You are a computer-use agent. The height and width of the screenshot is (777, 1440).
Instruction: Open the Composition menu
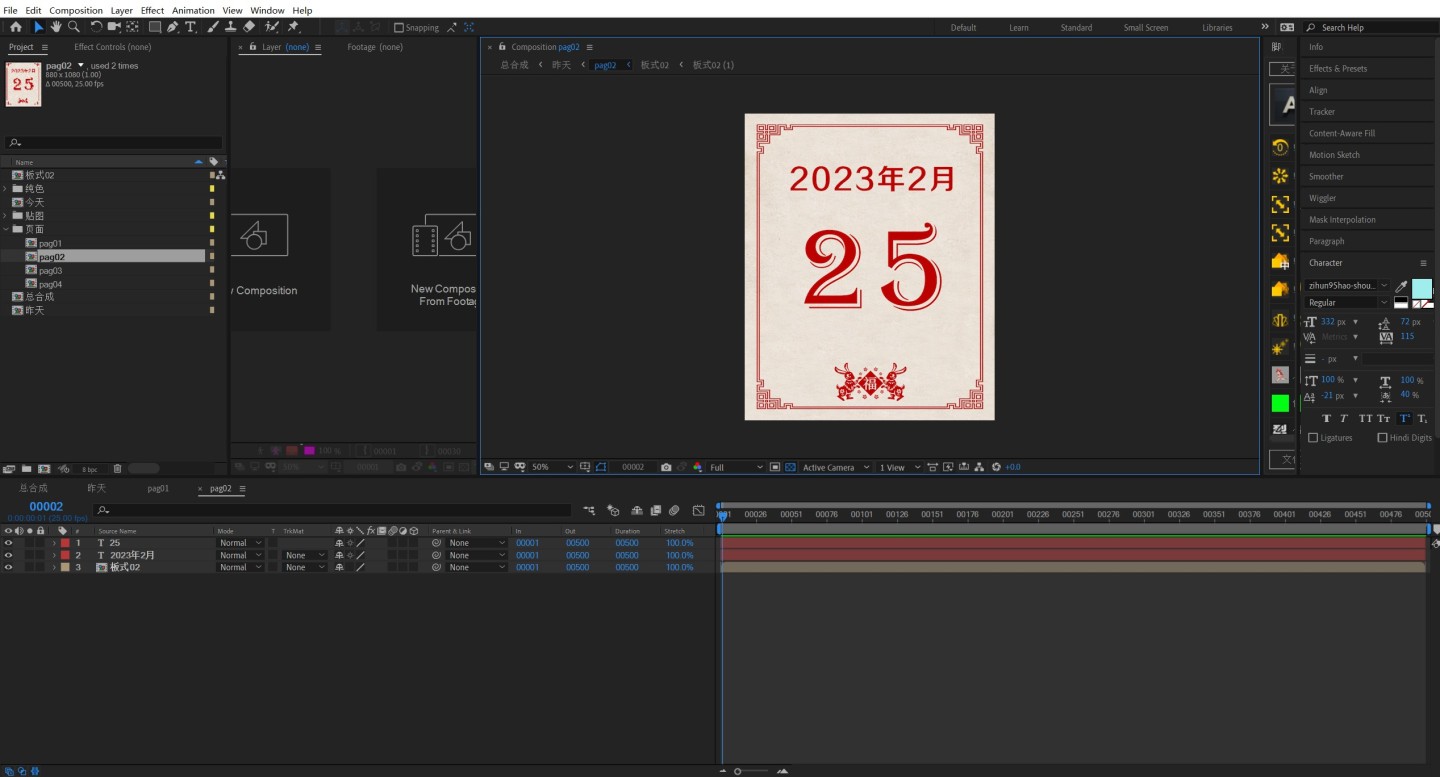(76, 10)
